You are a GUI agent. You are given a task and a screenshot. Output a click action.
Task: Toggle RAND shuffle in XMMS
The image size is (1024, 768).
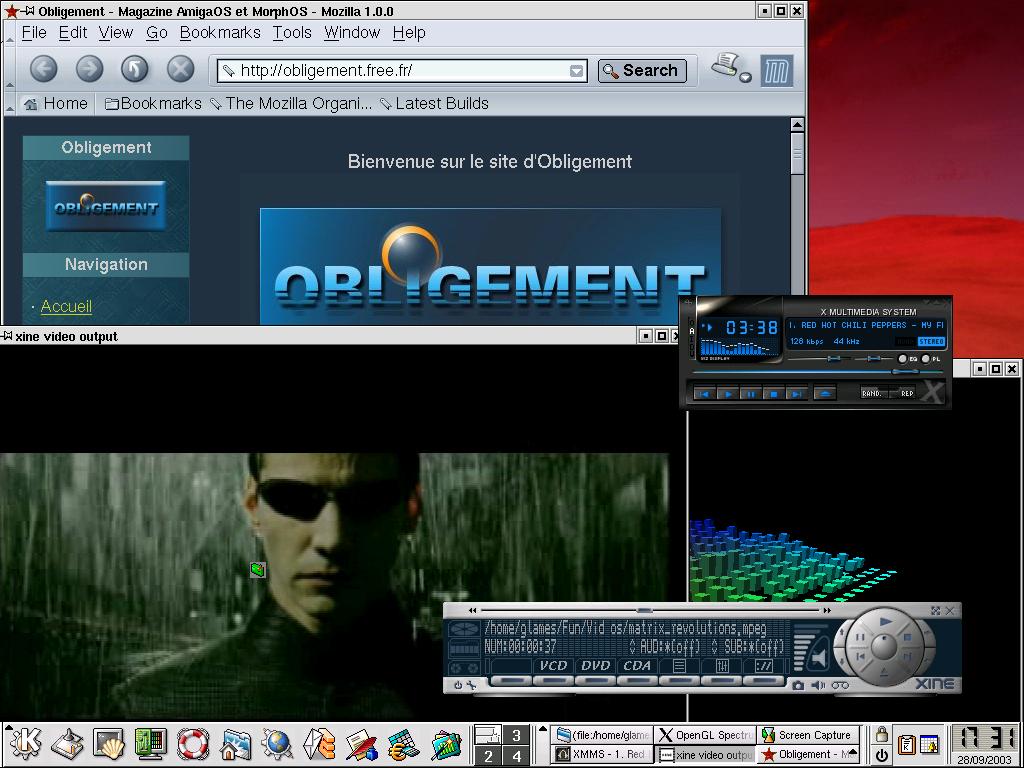[x=873, y=393]
